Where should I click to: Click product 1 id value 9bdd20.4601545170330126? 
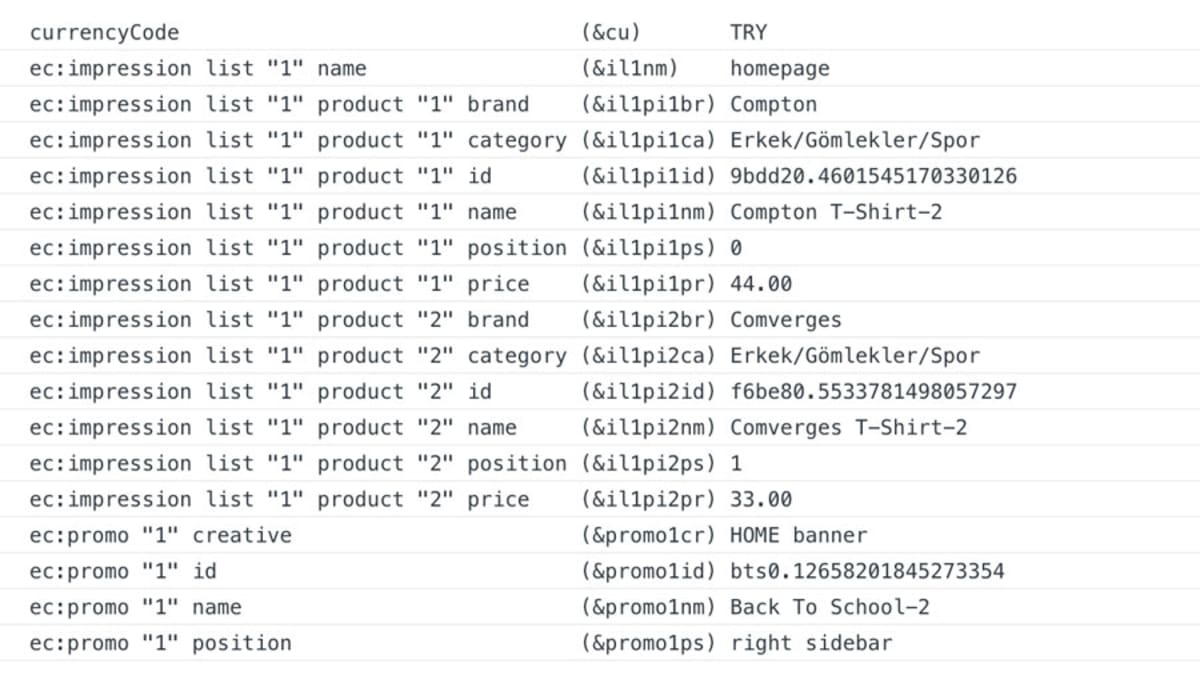coord(874,176)
